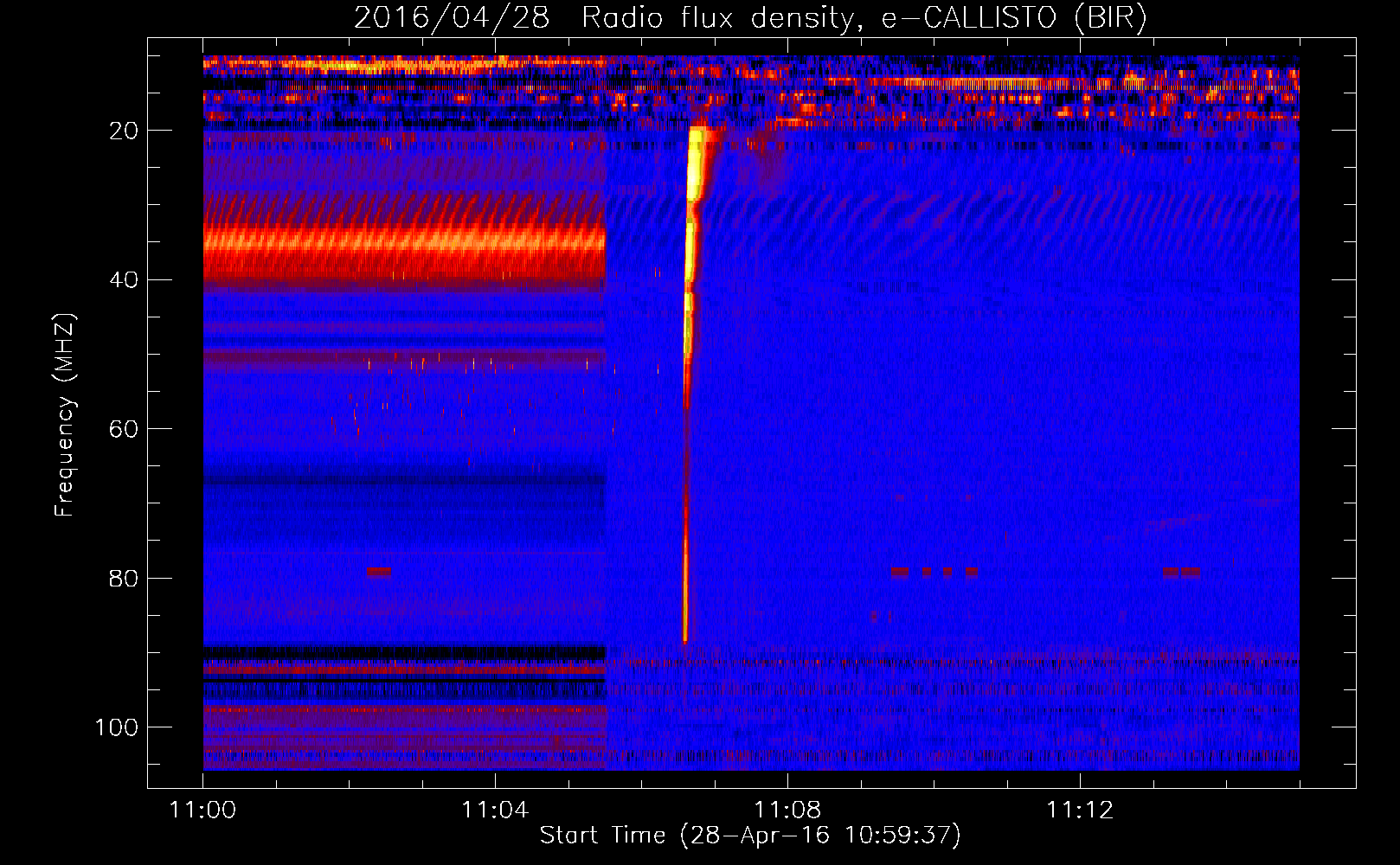
Task: Click the '100' frequency tick label
Action: 117,727
